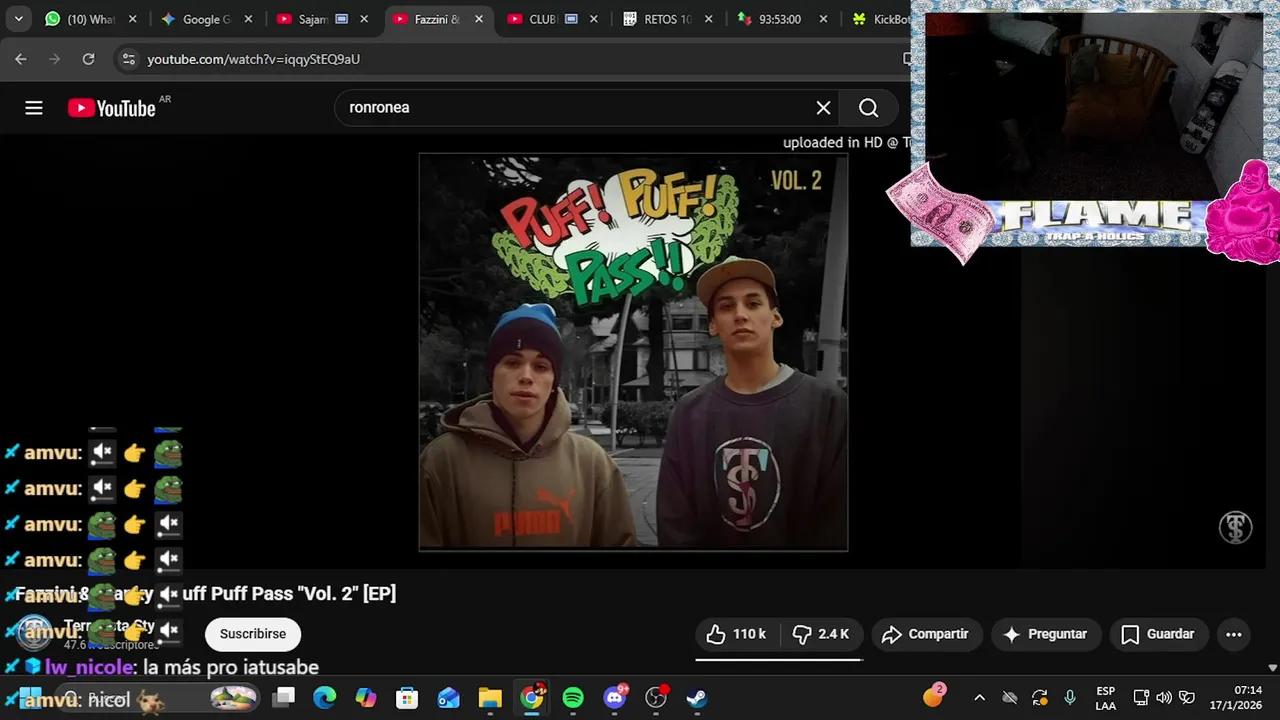Open Outlook from the taskbar
1280x720 pixels.
point(449,697)
